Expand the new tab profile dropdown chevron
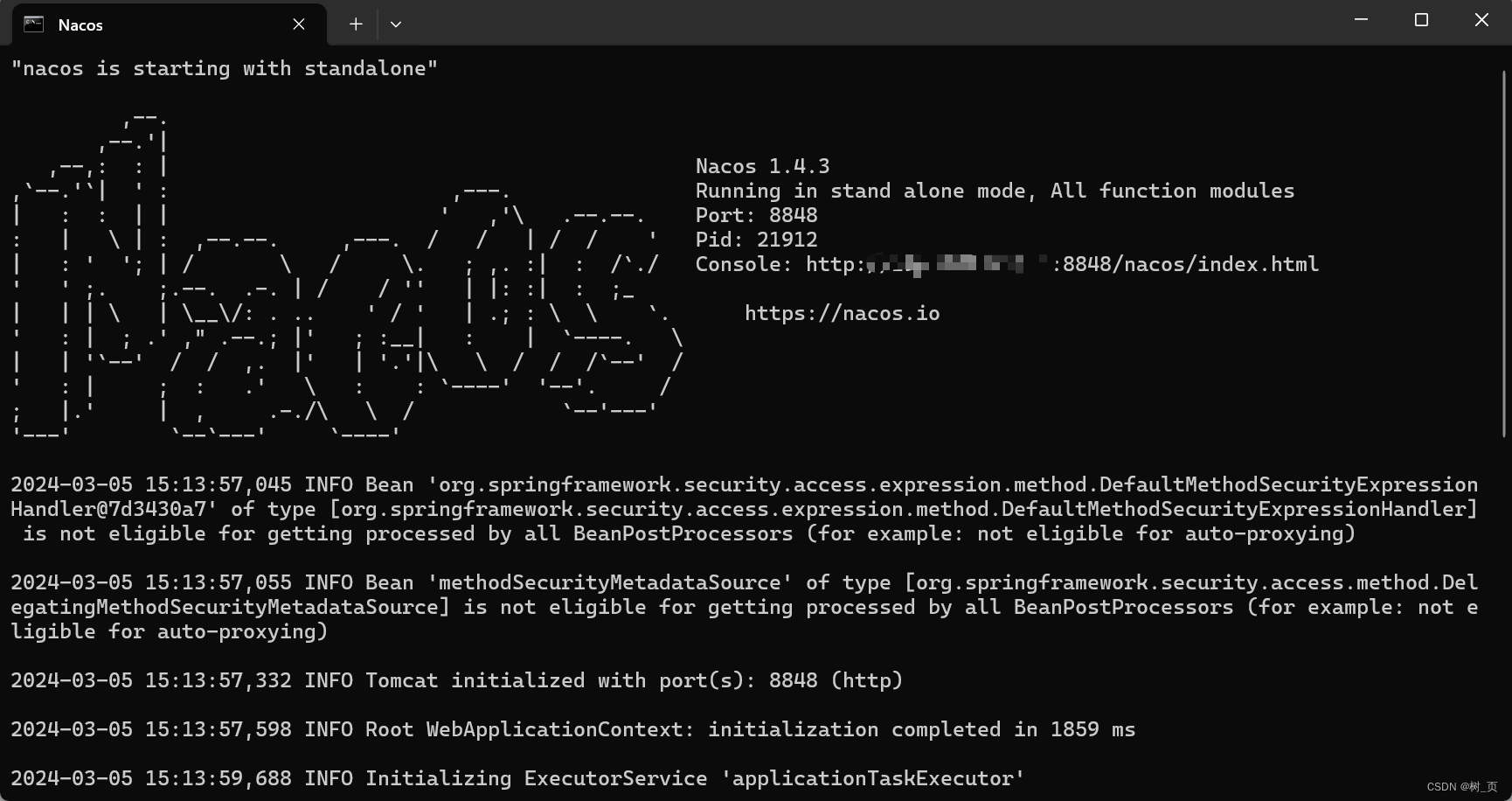The height and width of the screenshot is (801, 1512). point(396,24)
